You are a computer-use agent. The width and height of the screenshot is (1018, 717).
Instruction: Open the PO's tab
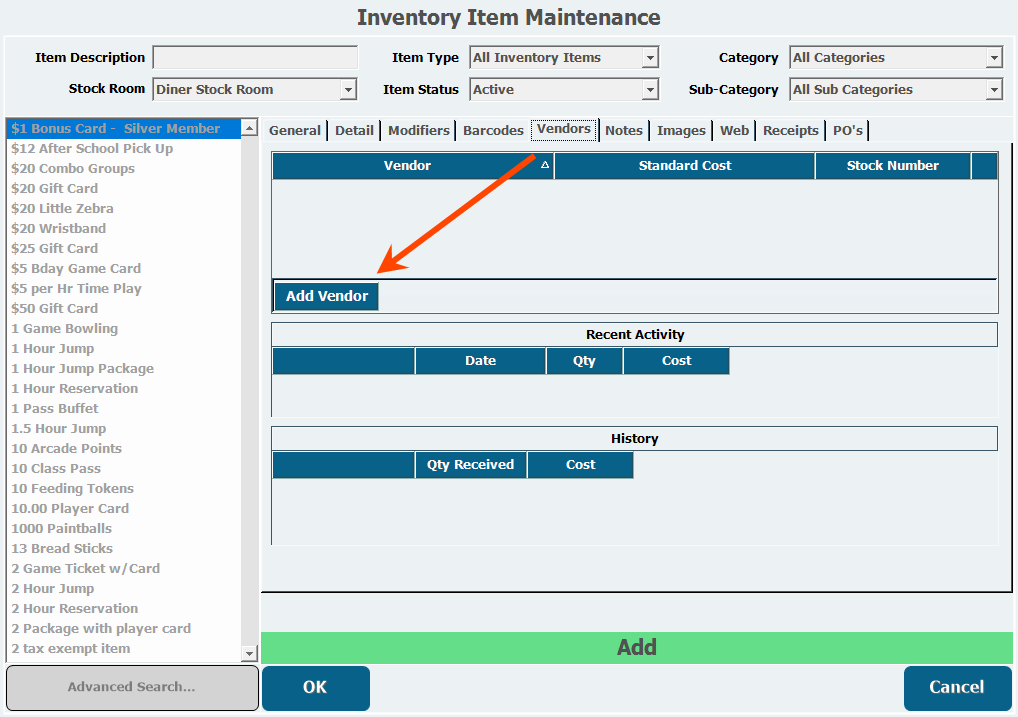click(x=847, y=131)
